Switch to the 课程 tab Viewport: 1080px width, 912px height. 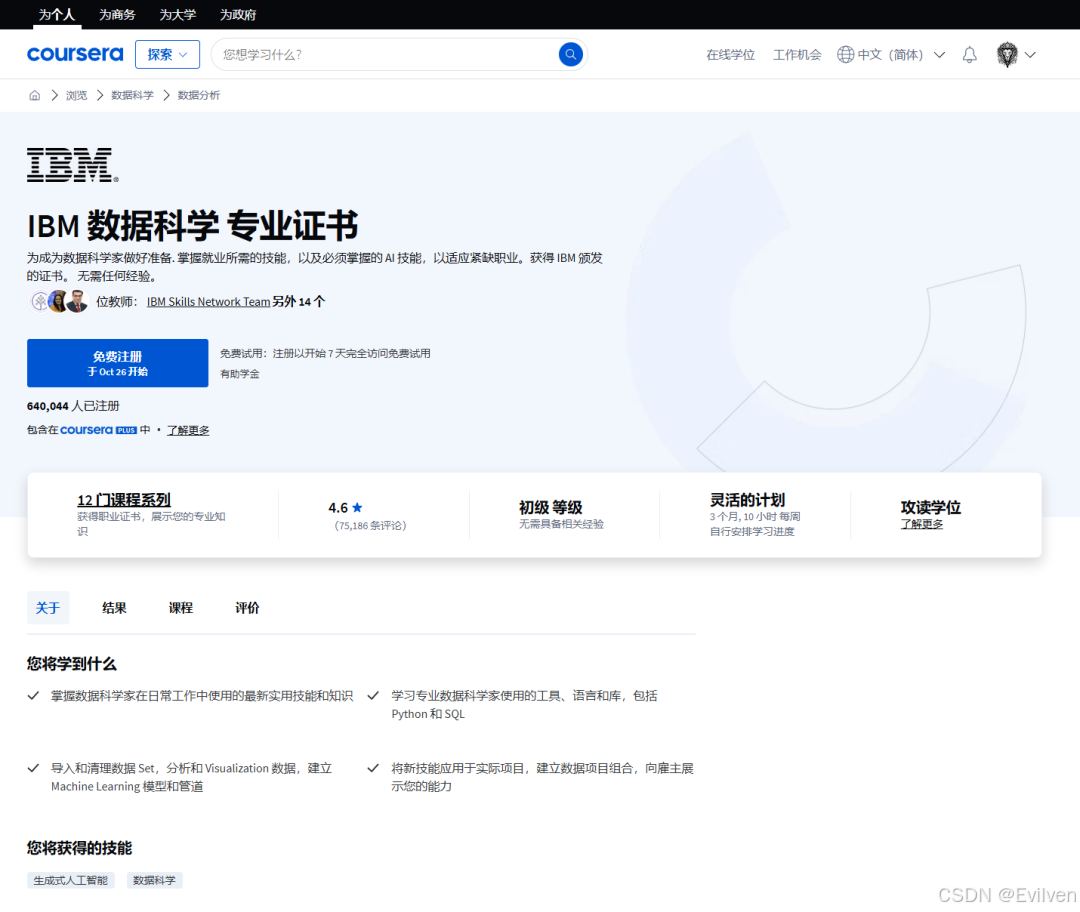[180, 608]
